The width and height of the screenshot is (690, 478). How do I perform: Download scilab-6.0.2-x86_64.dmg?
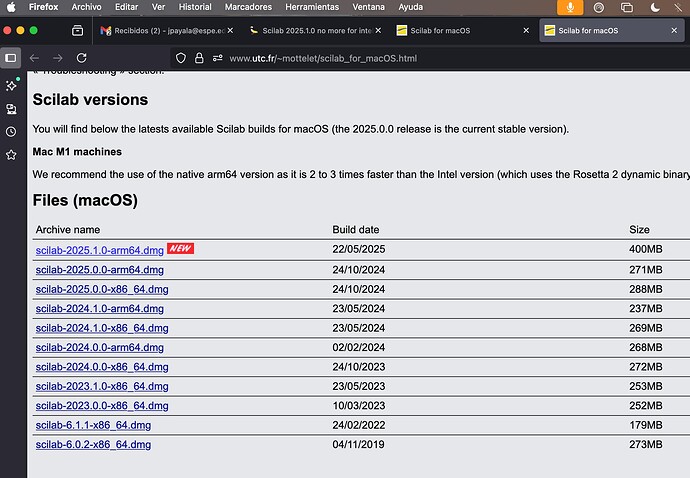point(93,445)
